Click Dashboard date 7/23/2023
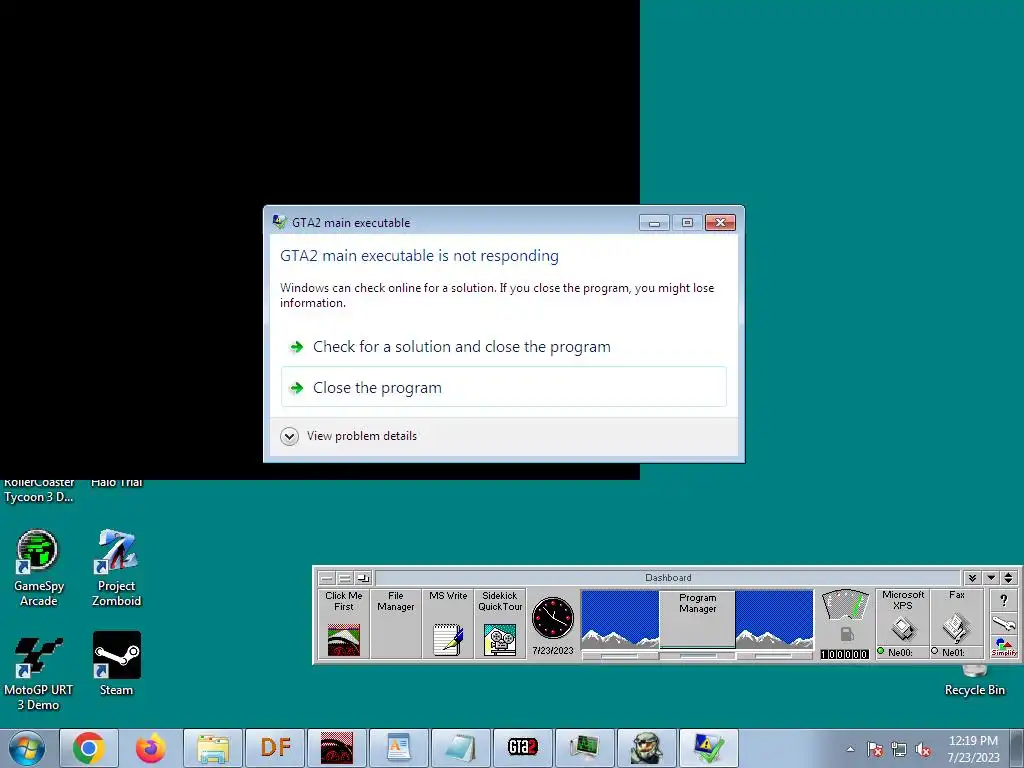Viewport: 1024px width, 768px height. point(552,650)
